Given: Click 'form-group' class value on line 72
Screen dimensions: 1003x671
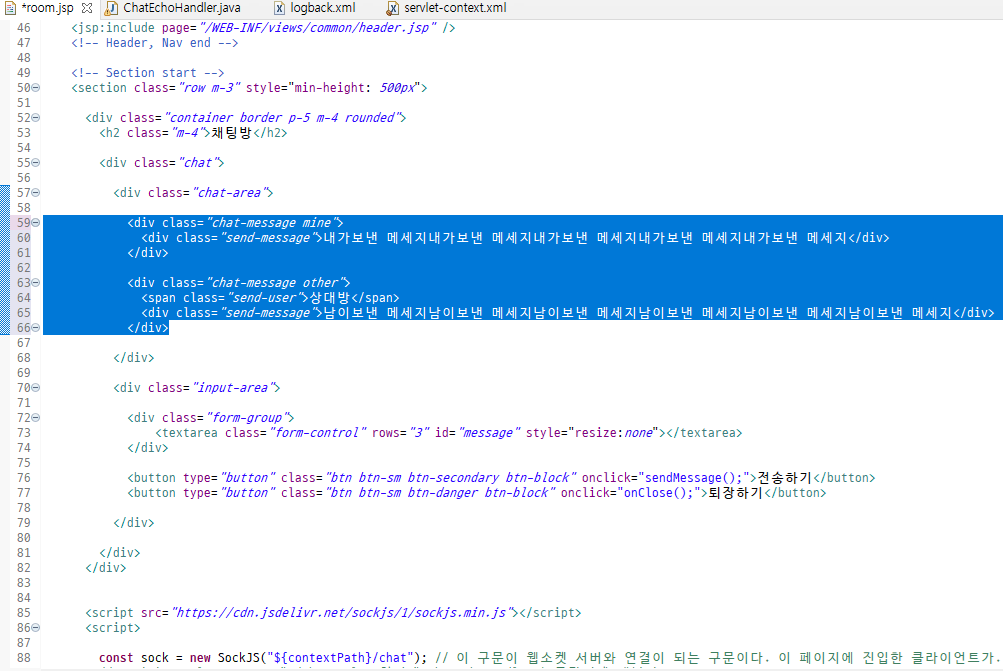Looking at the screenshot, I should [247, 418].
